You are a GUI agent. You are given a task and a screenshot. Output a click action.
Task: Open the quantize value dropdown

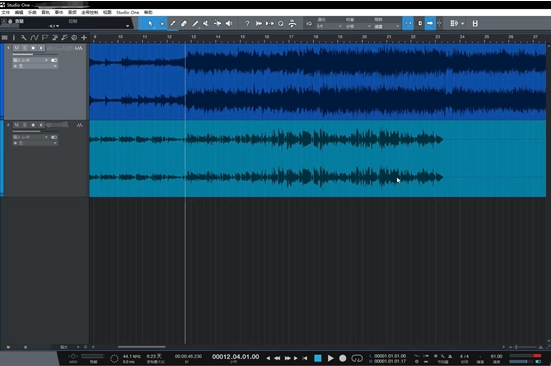click(x=329, y=26)
